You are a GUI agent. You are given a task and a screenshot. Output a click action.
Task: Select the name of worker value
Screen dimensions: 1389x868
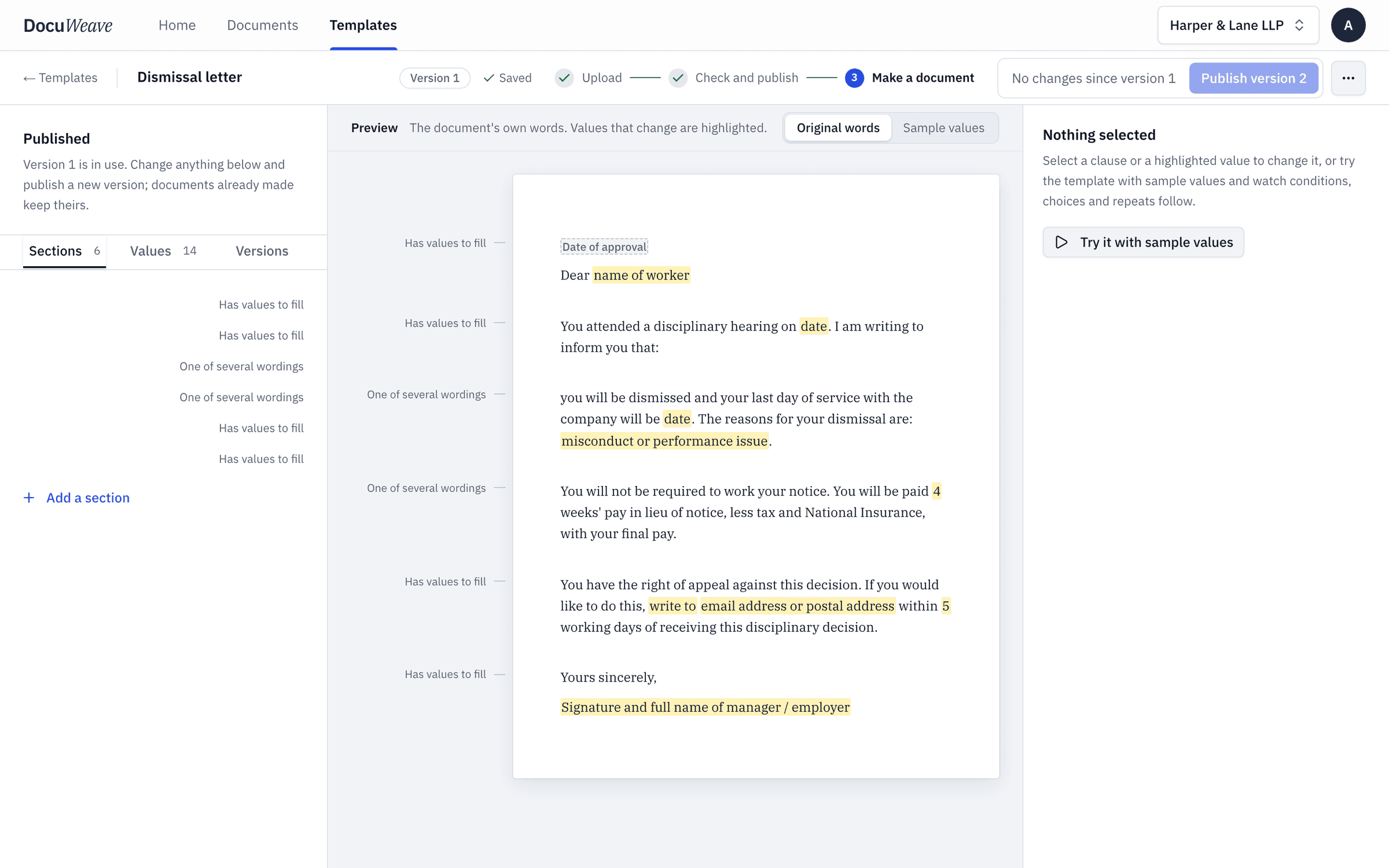pos(641,275)
